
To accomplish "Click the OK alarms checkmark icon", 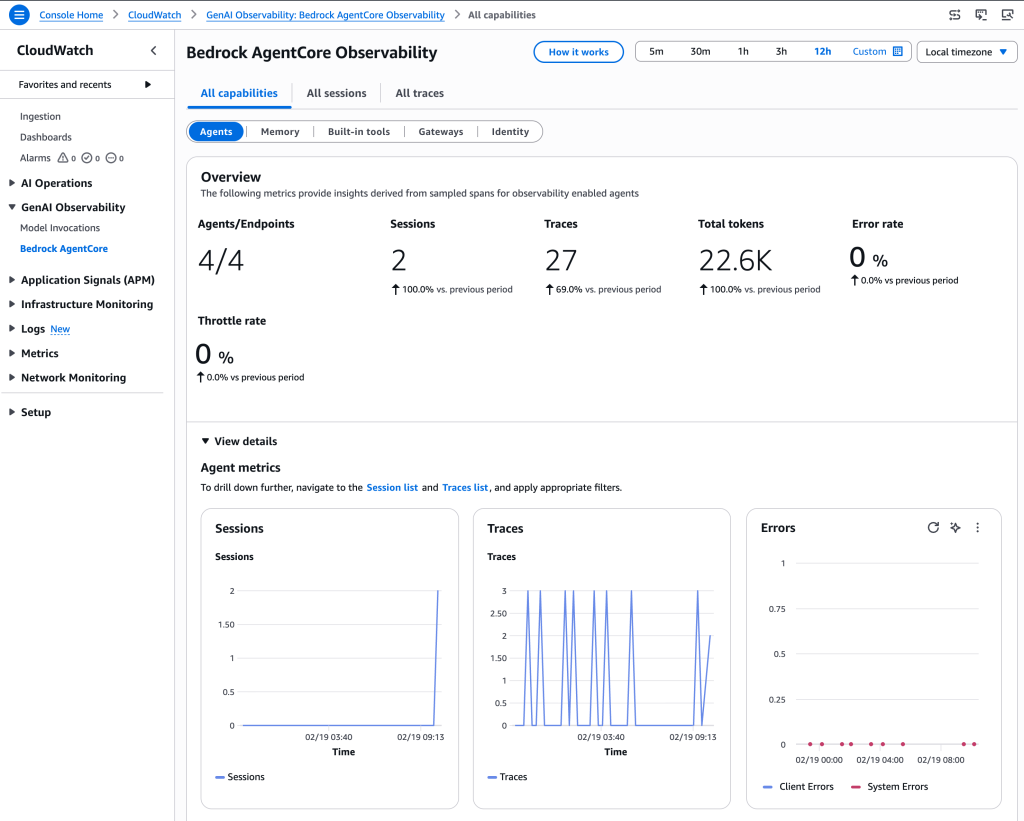I will [87, 158].
